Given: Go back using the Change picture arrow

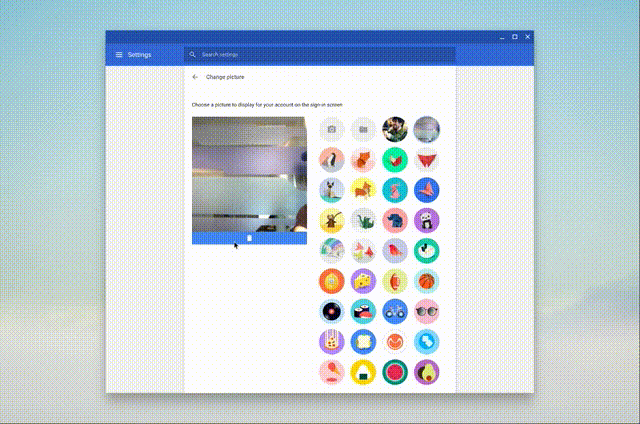Looking at the screenshot, I should (x=195, y=77).
